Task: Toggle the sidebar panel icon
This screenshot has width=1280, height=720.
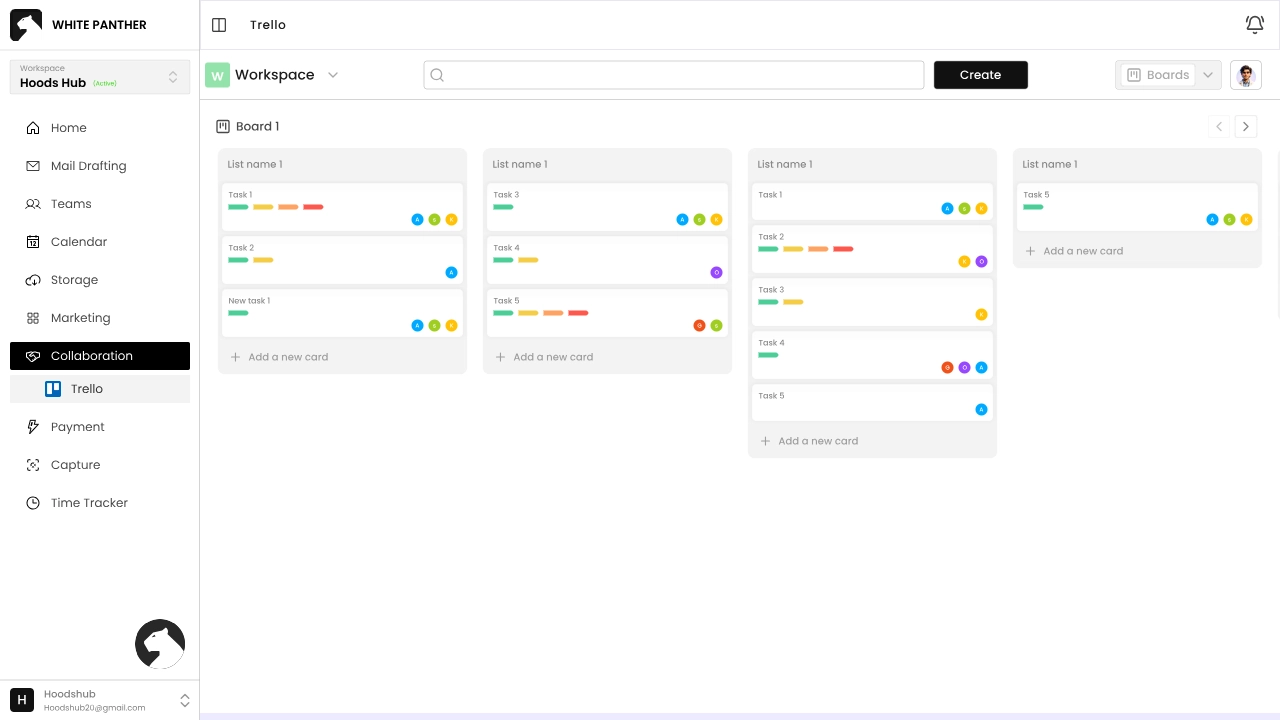Action: tap(220, 25)
